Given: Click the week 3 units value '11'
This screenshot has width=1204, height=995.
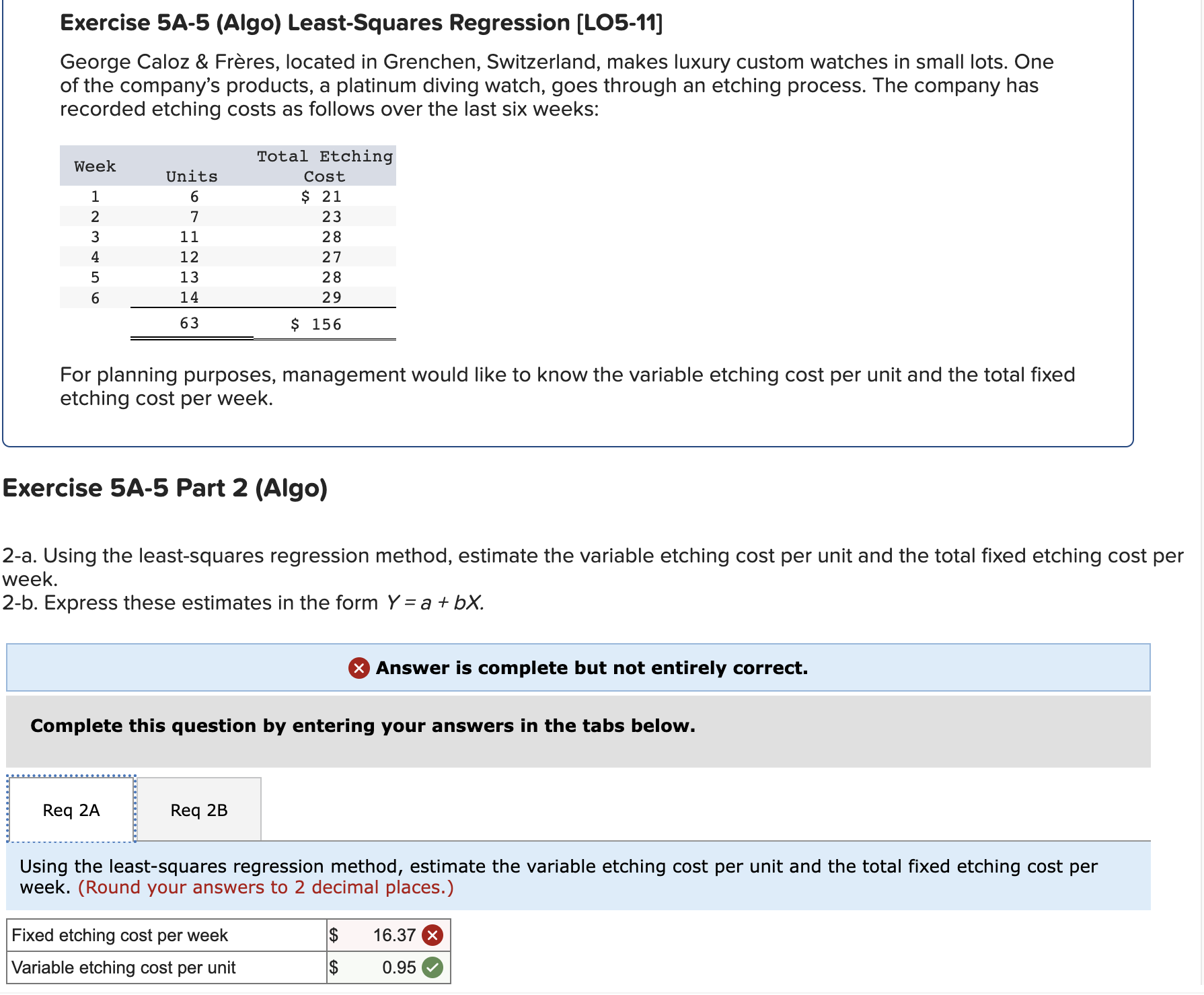Looking at the screenshot, I should [x=190, y=237].
